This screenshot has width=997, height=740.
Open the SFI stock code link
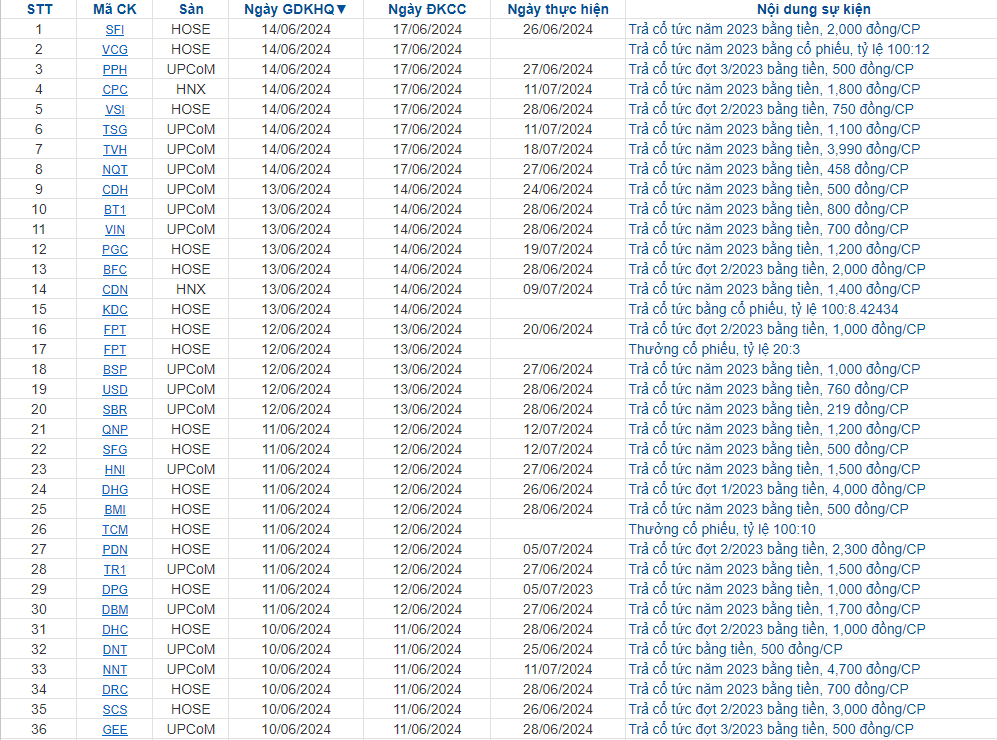[114, 30]
